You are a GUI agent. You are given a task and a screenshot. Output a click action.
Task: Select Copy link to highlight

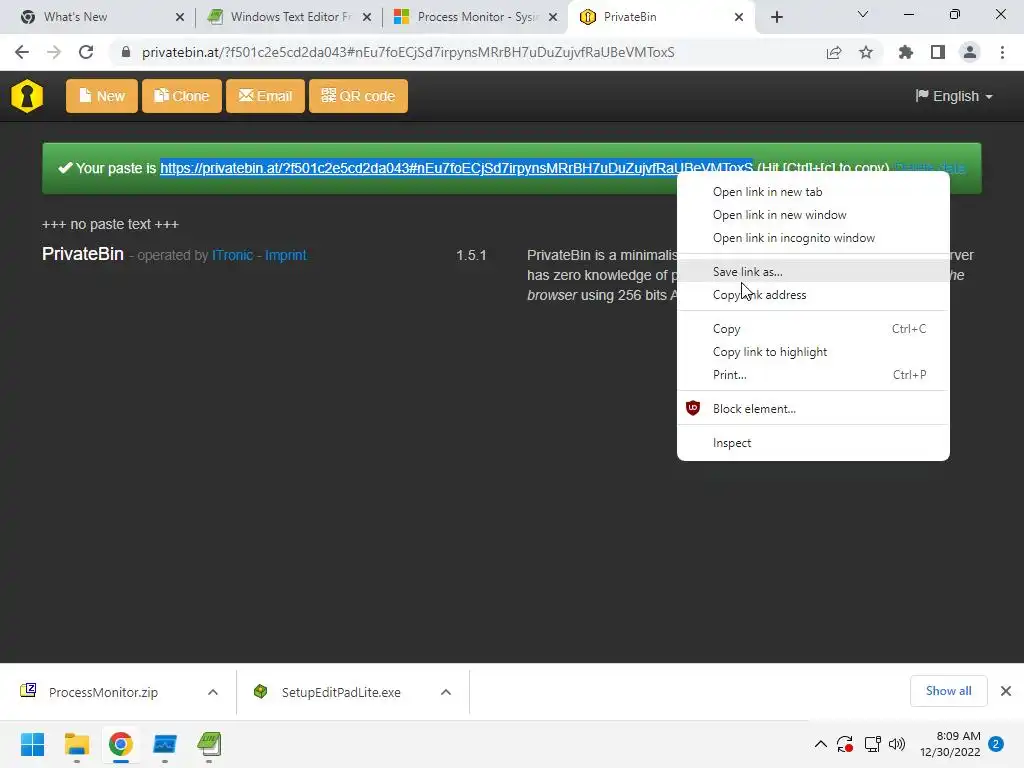813,352
